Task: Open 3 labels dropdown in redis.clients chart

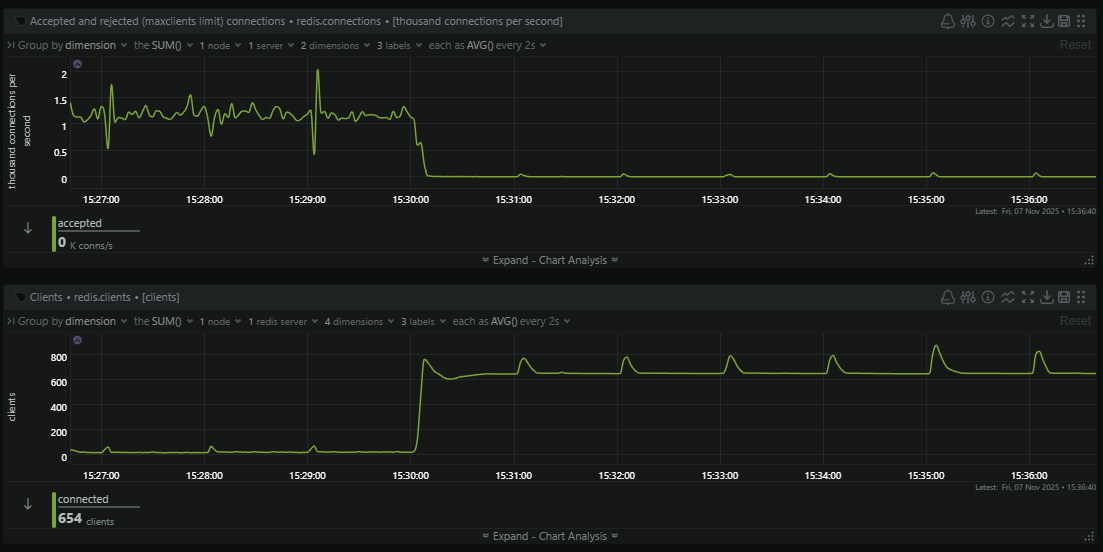Action: tap(423, 321)
